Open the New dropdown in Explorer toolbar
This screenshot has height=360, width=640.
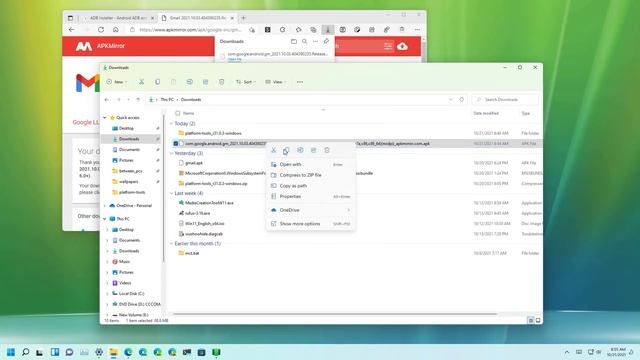coord(117,82)
